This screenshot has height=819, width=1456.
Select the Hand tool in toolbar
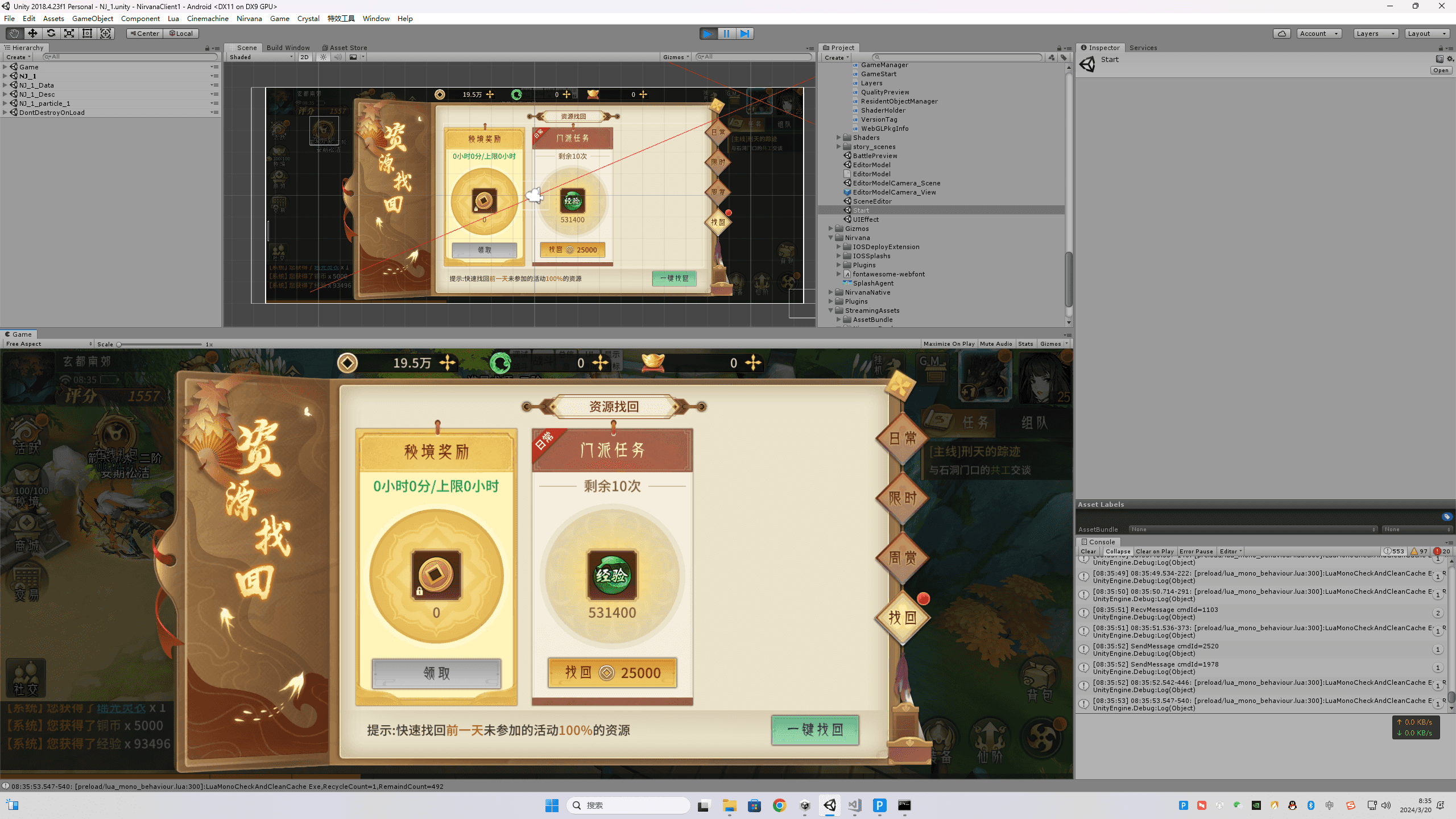(x=14, y=34)
